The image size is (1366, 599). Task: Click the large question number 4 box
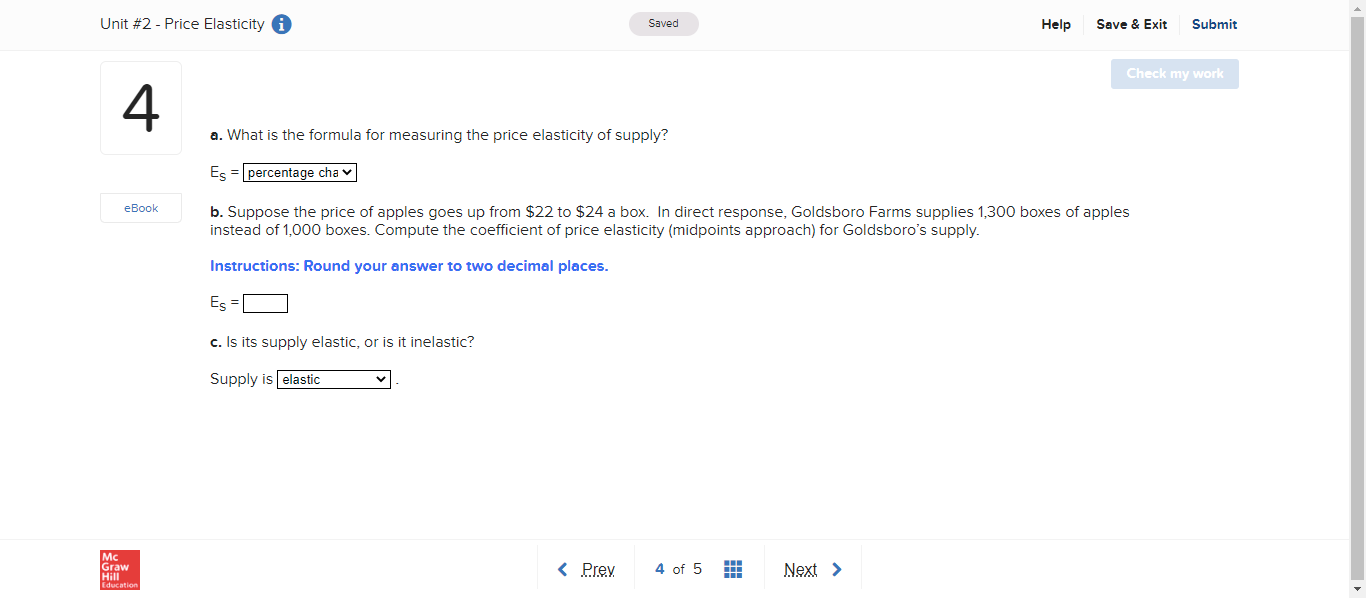[x=140, y=107]
